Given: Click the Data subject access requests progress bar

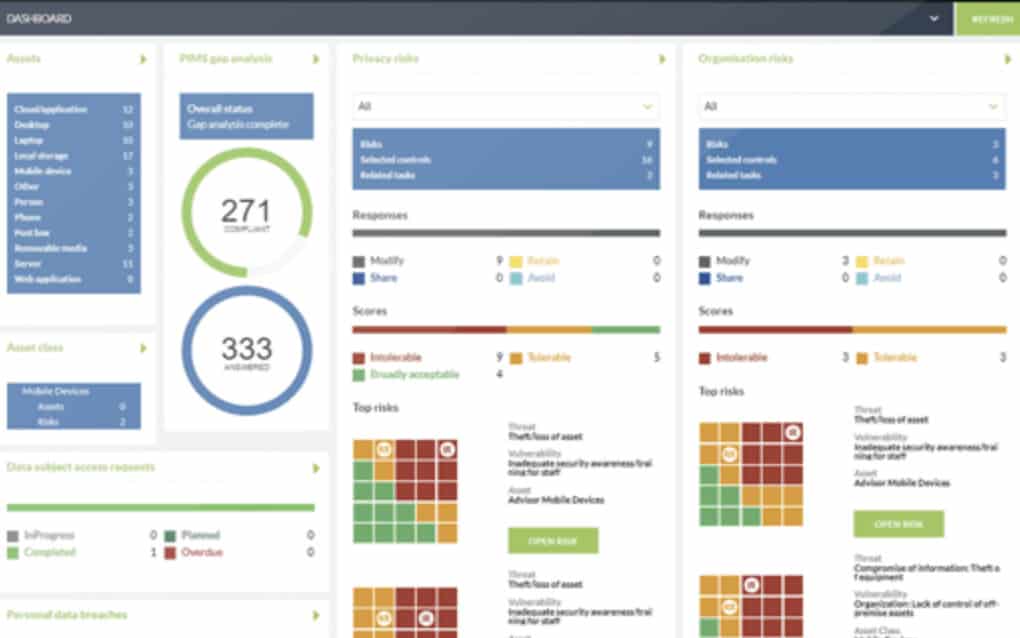Looking at the screenshot, I should point(161,507).
